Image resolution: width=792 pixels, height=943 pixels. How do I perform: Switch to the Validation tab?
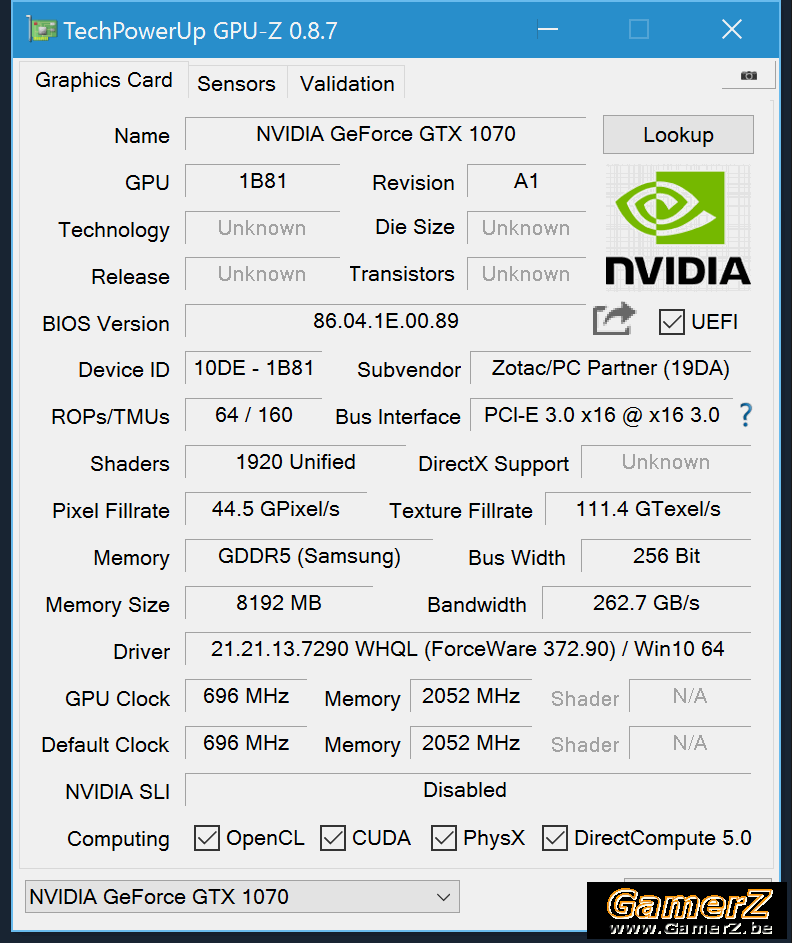347,84
